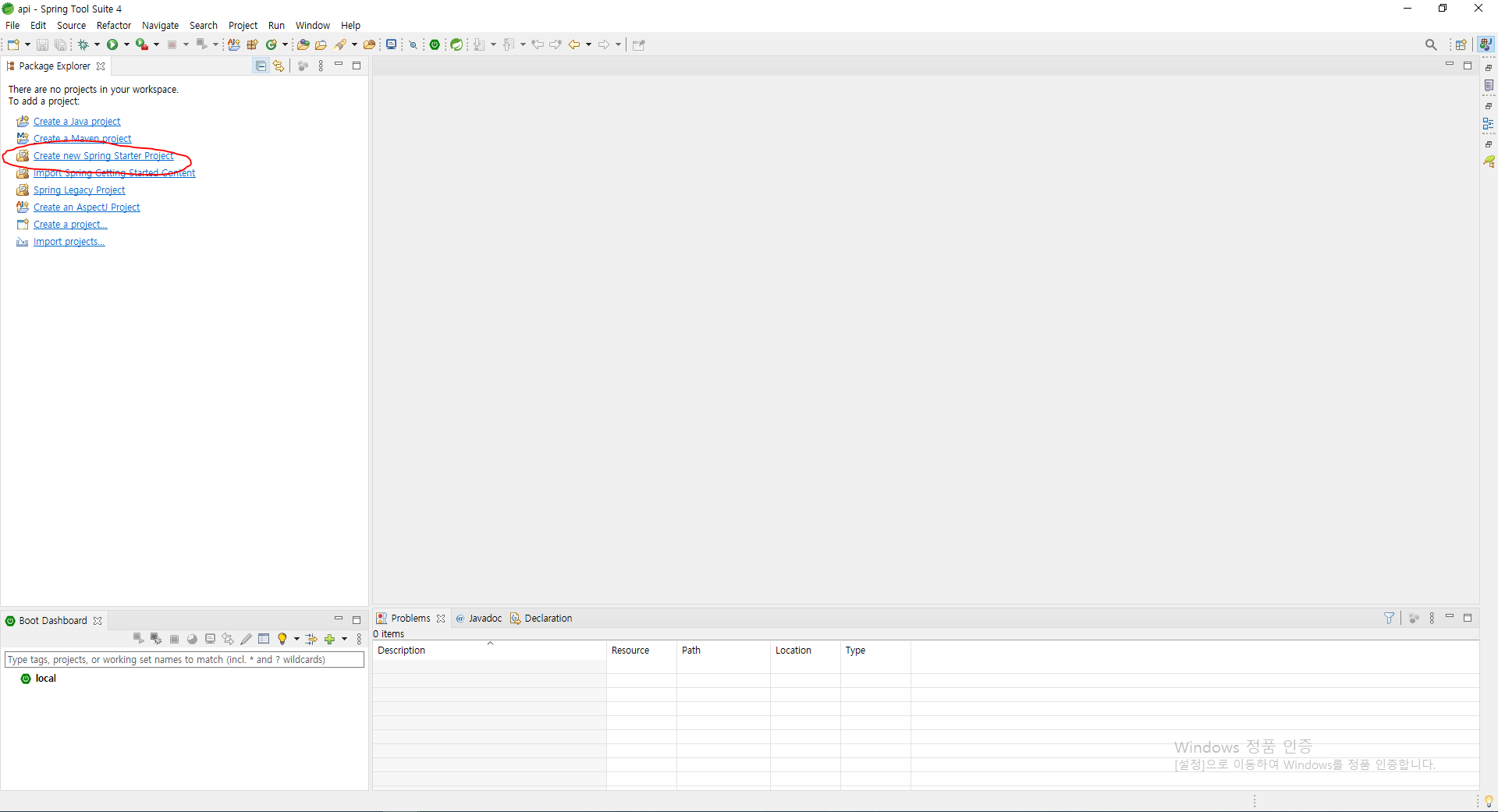Open Boot Dashboard lightbulb dropdown arrow
This screenshot has height=812, width=1498.
pos(296,639)
